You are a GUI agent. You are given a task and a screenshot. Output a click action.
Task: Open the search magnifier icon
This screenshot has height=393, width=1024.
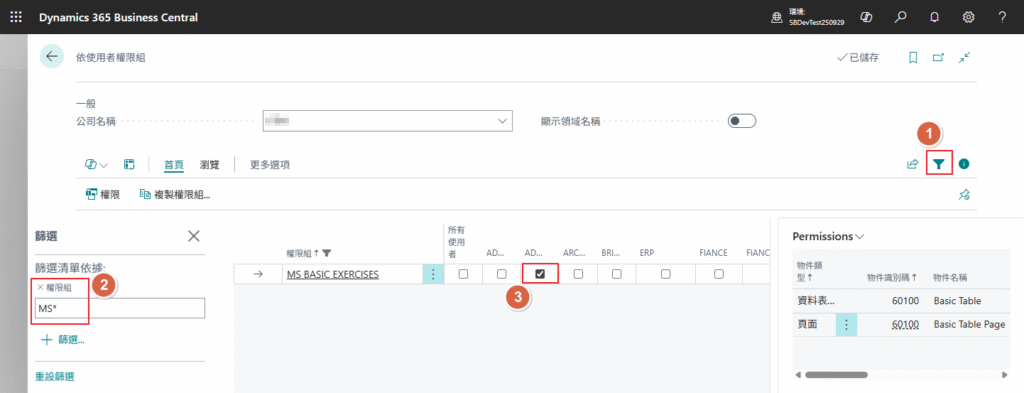pos(901,18)
